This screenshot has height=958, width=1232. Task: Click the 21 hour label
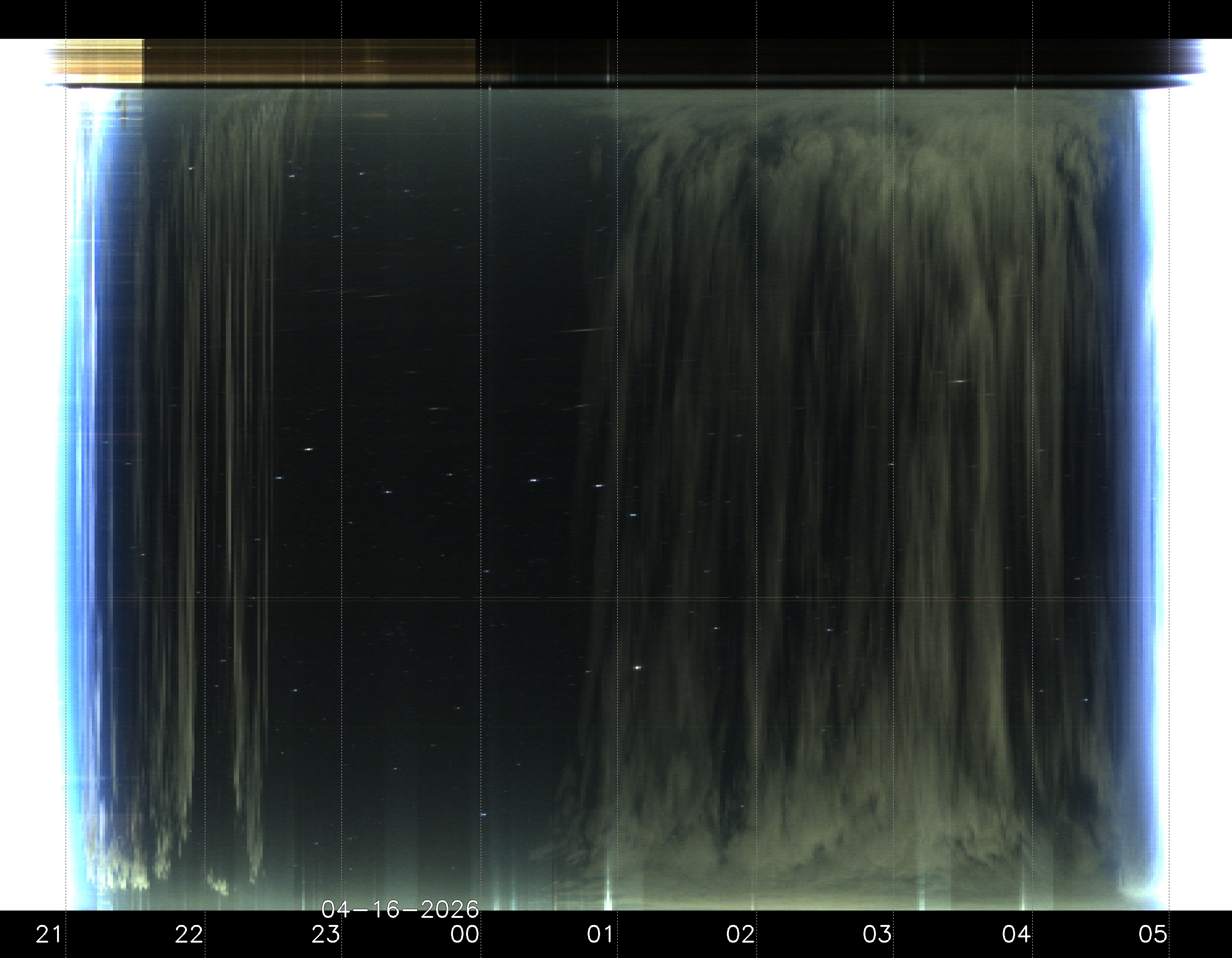pos(48,935)
